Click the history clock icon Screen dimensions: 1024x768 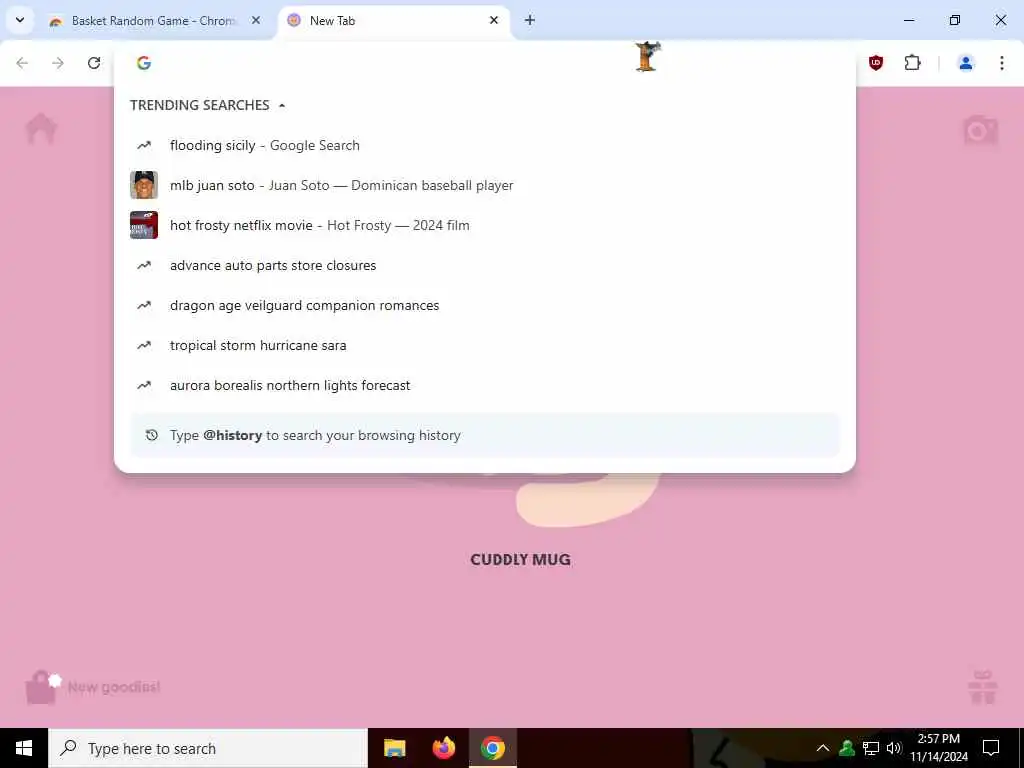tap(152, 435)
